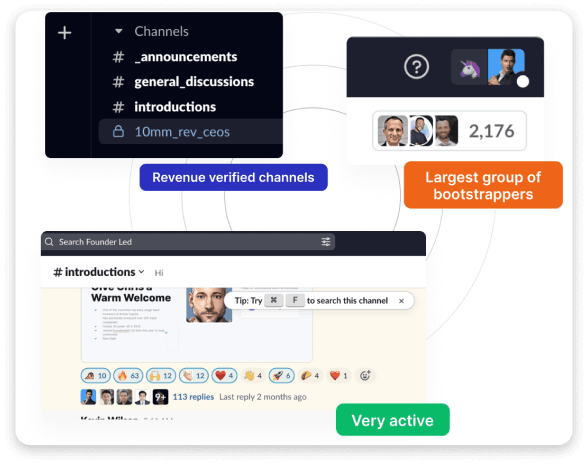This screenshot has height=465, width=588.
Task: Collapse the Channels section arrow
Action: (x=118, y=31)
